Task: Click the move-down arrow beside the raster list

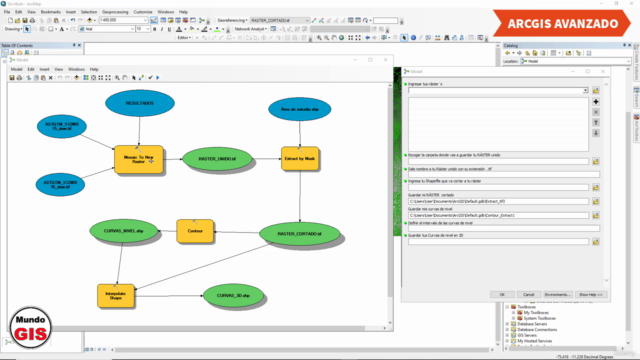Action: (x=596, y=133)
